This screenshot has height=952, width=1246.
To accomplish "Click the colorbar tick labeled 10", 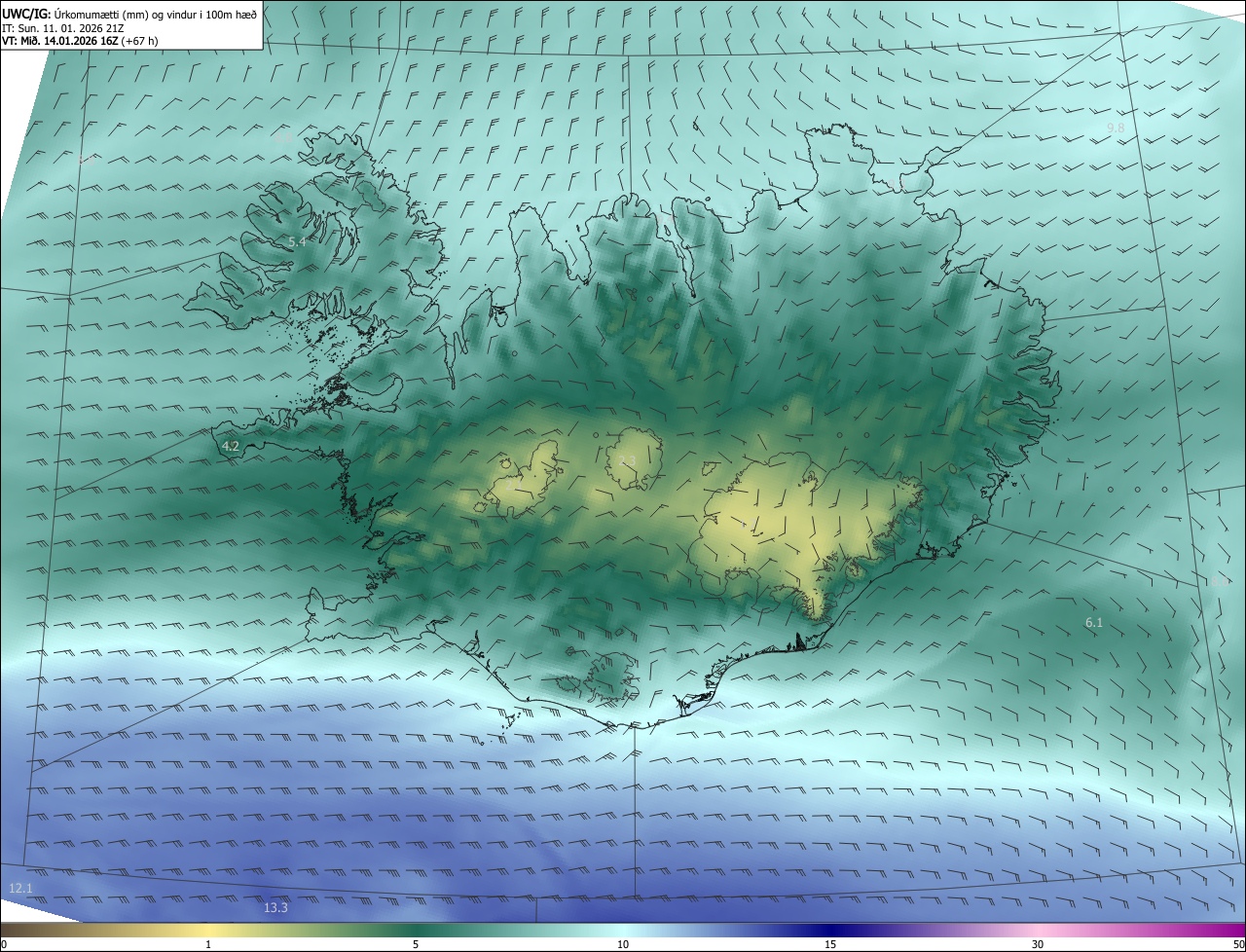I will 623,944.
